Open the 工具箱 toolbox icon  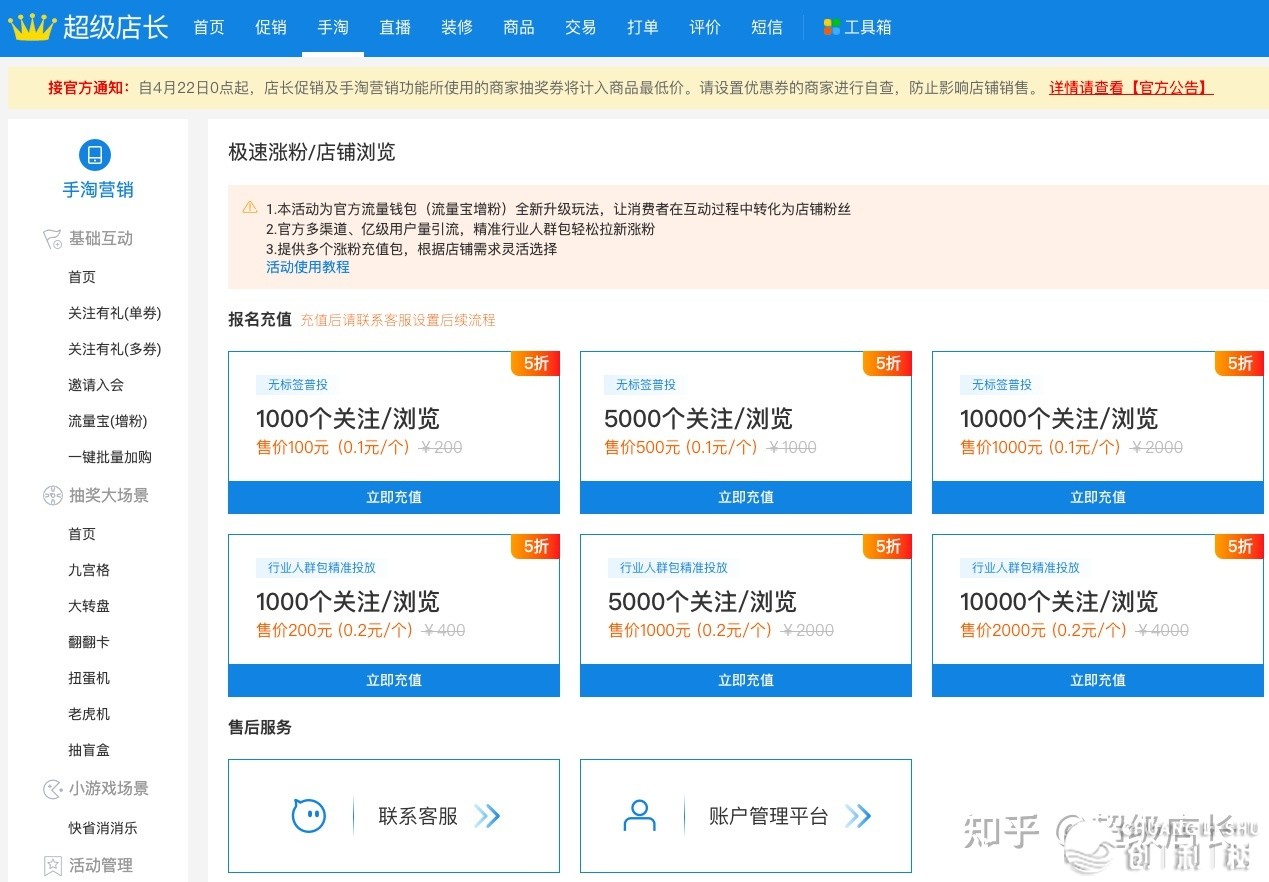(831, 27)
